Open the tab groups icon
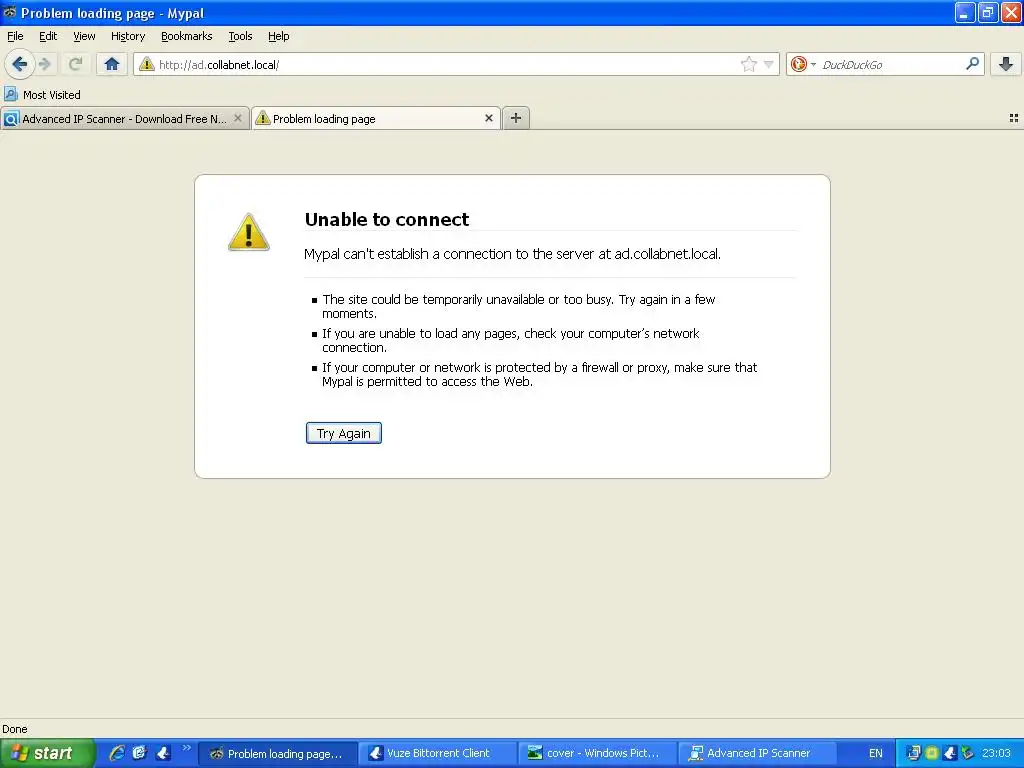The width and height of the screenshot is (1024, 768). [1014, 118]
